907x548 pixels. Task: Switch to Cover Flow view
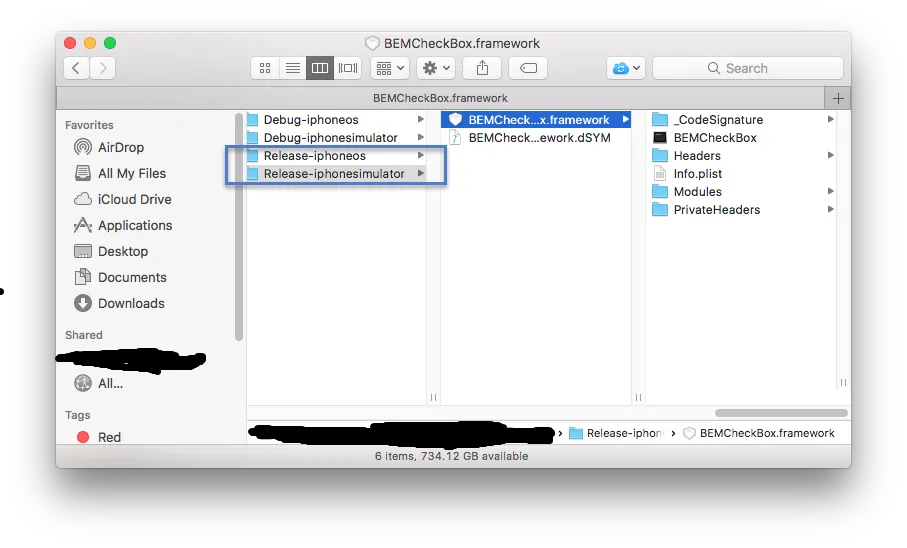348,68
